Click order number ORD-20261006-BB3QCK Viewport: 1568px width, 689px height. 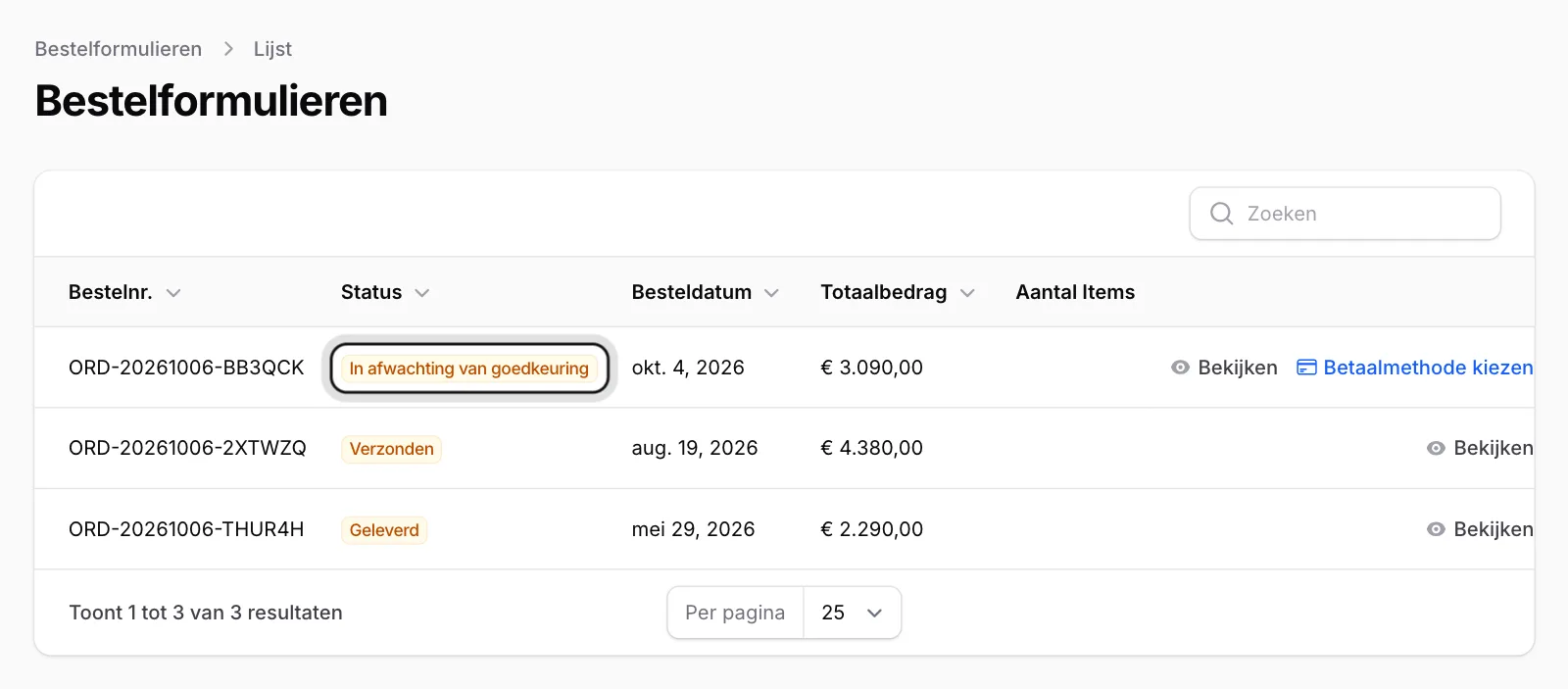click(186, 368)
